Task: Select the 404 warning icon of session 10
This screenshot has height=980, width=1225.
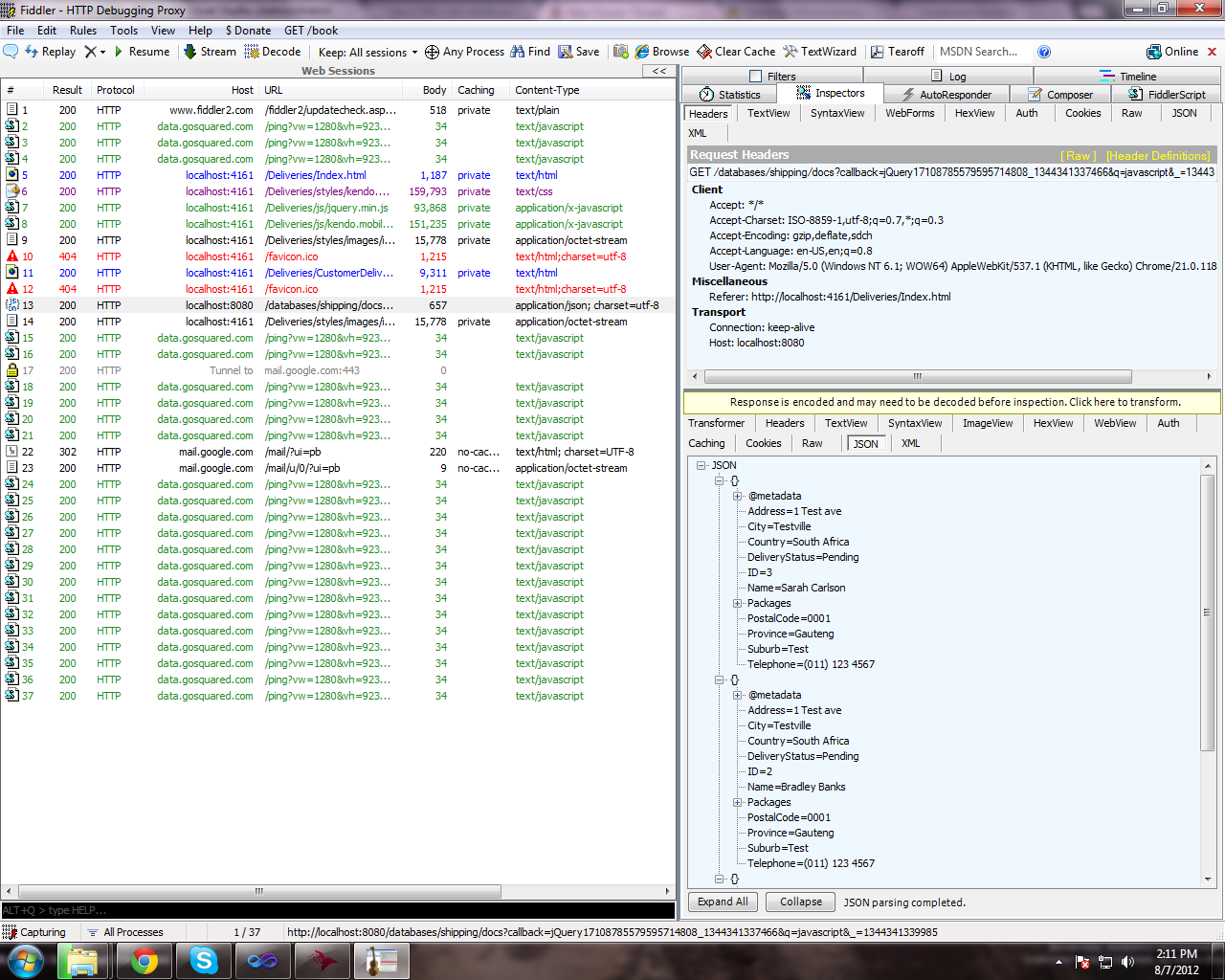Action: click(12, 256)
